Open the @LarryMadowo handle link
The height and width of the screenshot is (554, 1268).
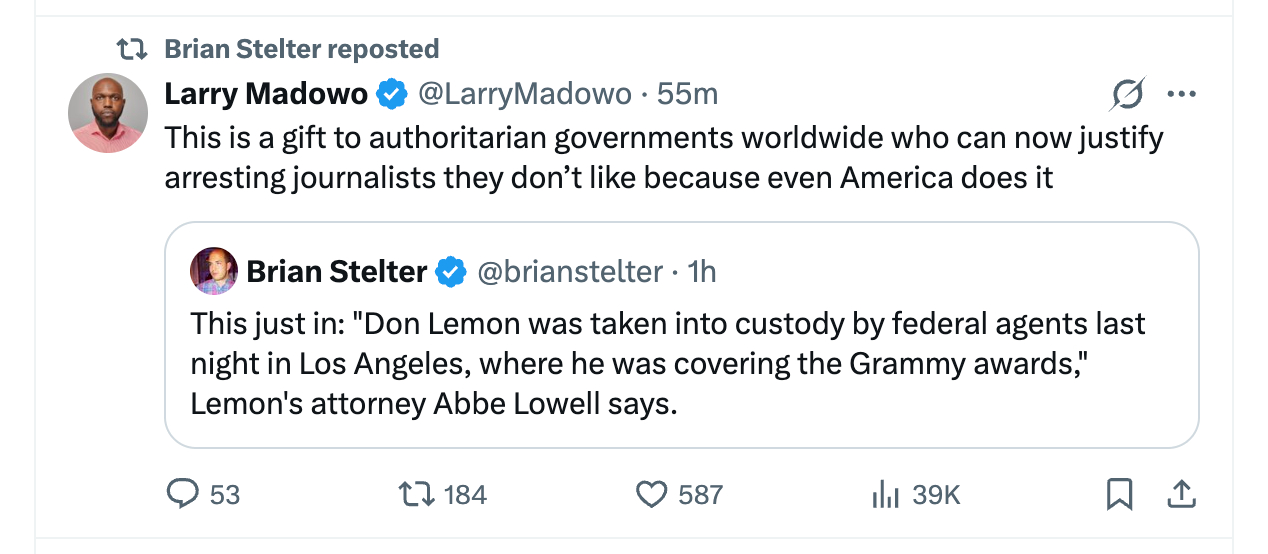[524, 94]
